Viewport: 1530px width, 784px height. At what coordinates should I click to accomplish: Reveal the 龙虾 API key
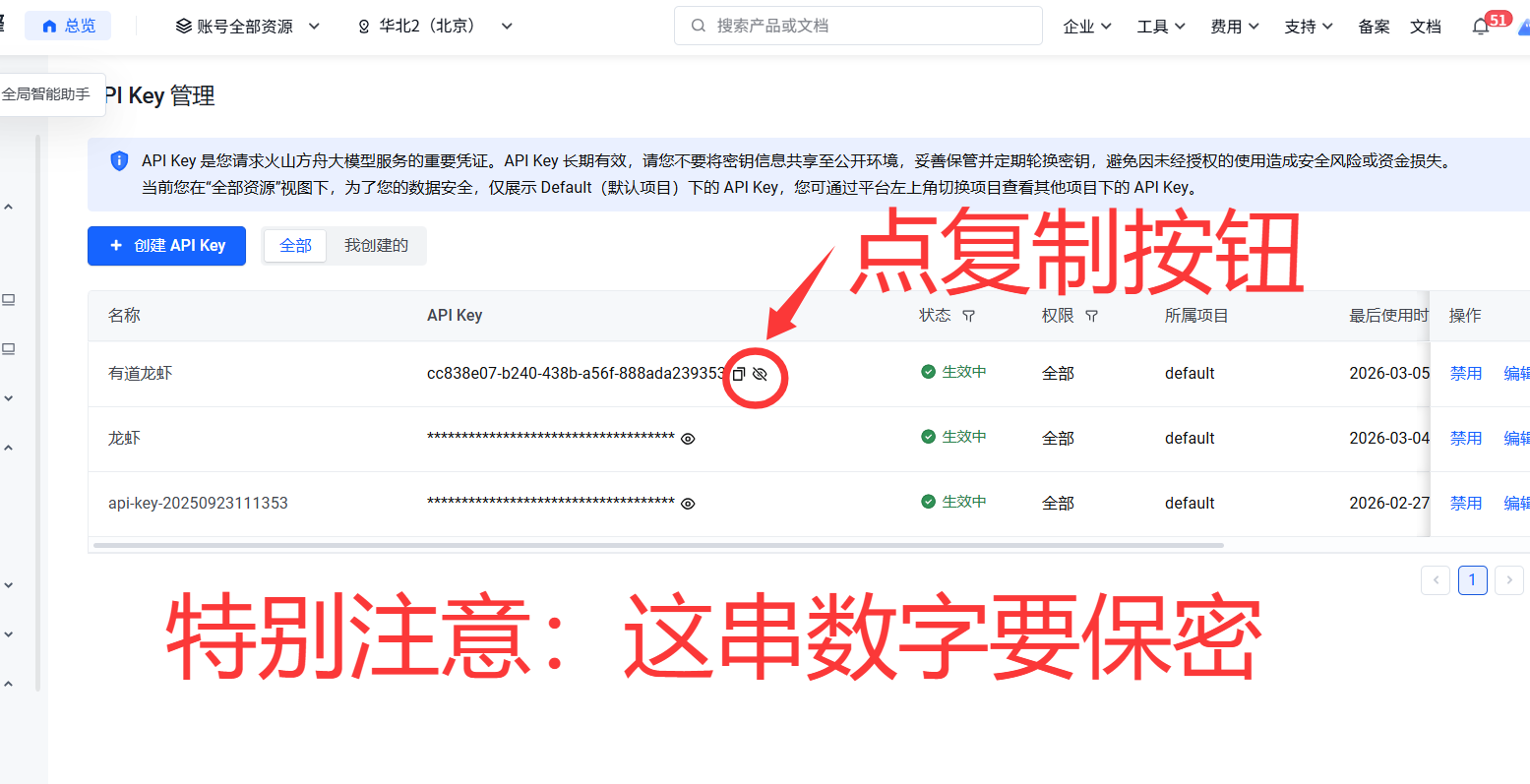coord(688,439)
